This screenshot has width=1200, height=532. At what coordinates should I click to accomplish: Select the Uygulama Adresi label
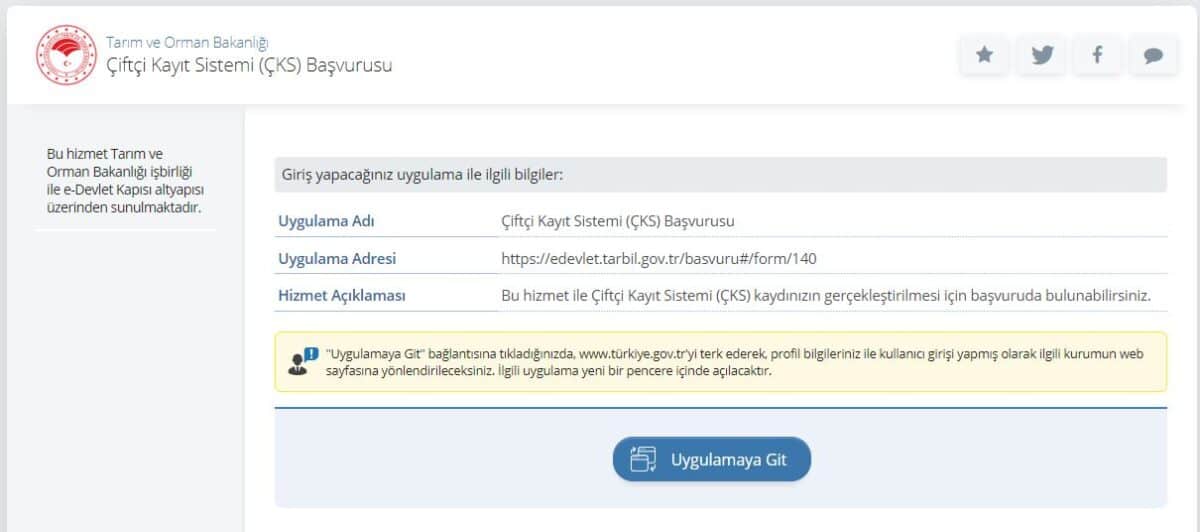(x=337, y=259)
